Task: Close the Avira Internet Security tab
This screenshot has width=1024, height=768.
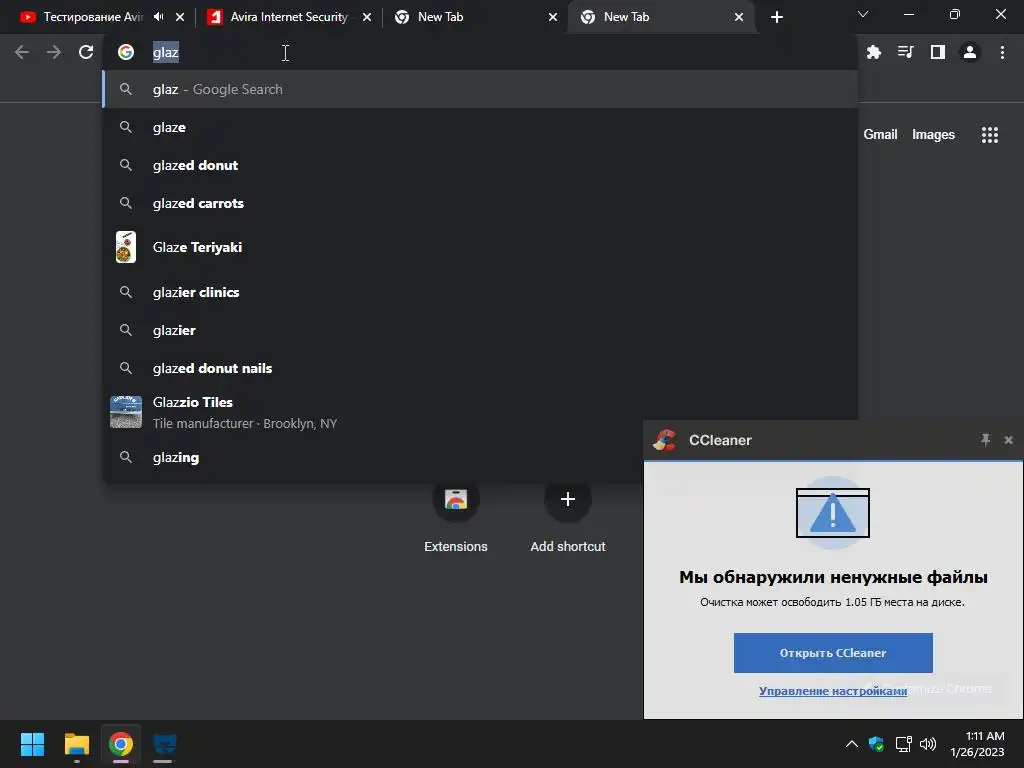Action: (367, 17)
